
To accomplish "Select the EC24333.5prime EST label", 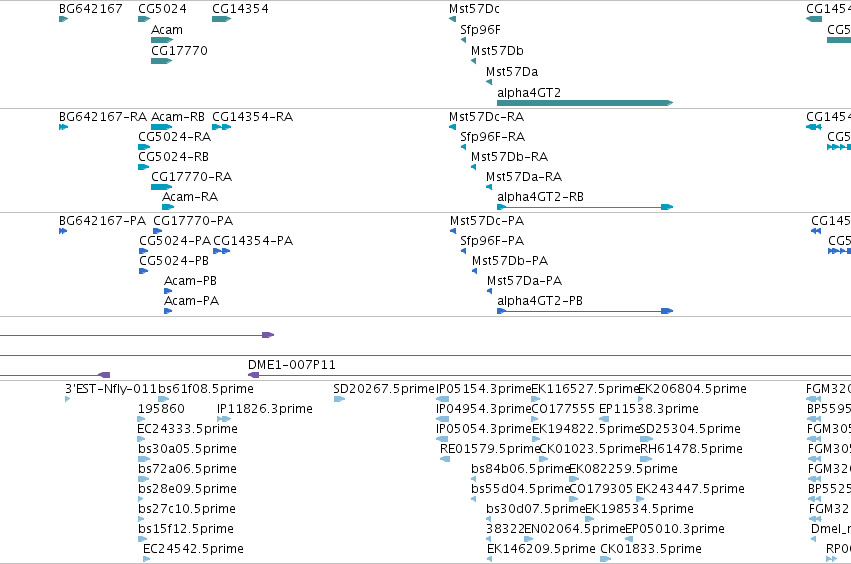I will (x=187, y=429).
